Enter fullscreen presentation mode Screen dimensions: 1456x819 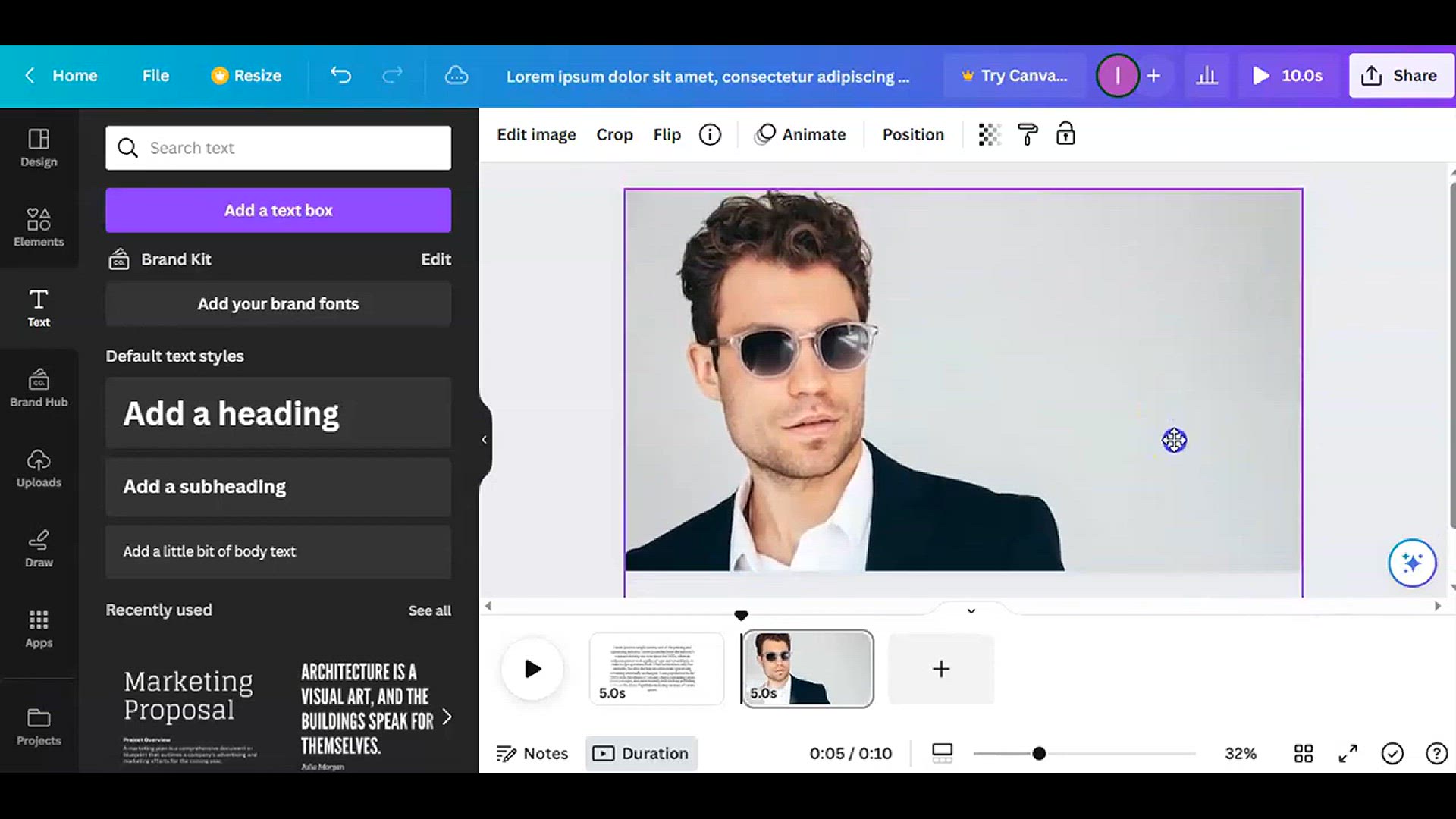pyautogui.click(x=1348, y=753)
